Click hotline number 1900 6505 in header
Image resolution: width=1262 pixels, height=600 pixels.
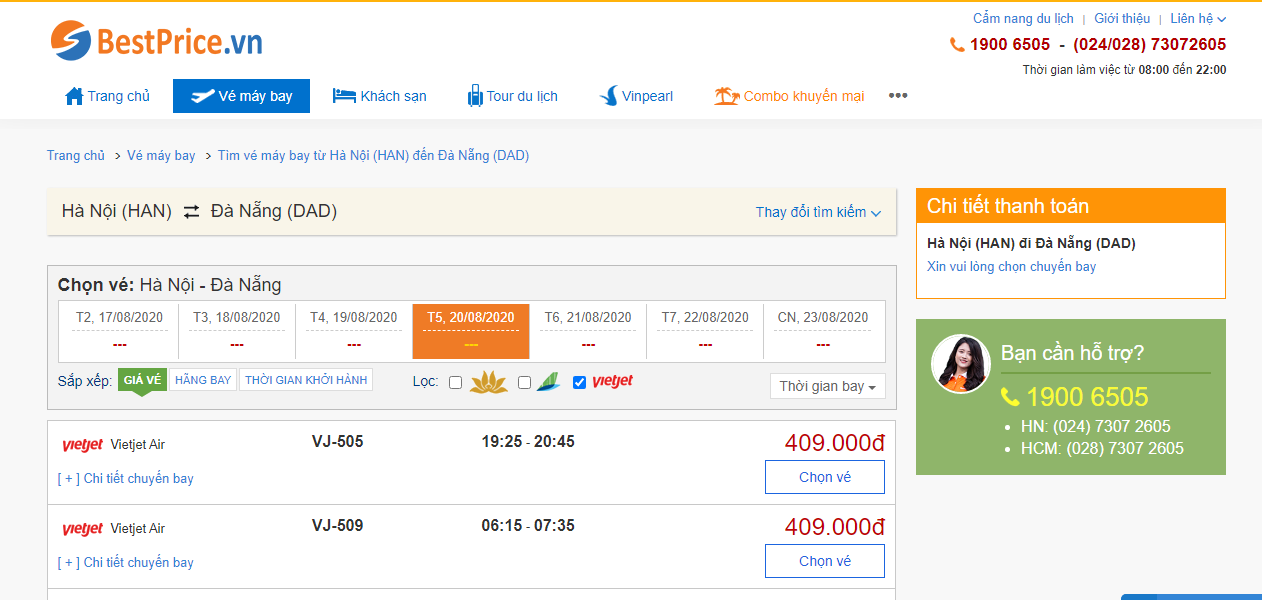pos(1010,45)
